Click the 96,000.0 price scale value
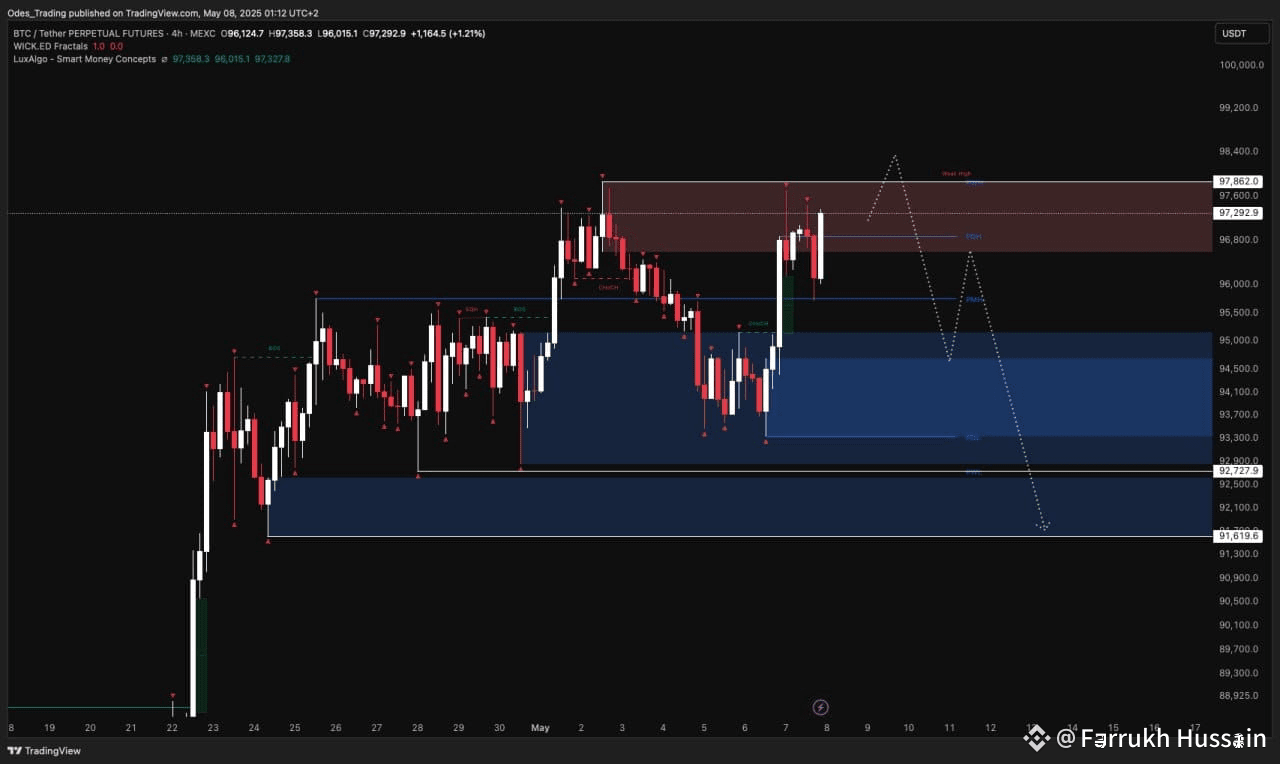1280x764 pixels. (x=1239, y=284)
